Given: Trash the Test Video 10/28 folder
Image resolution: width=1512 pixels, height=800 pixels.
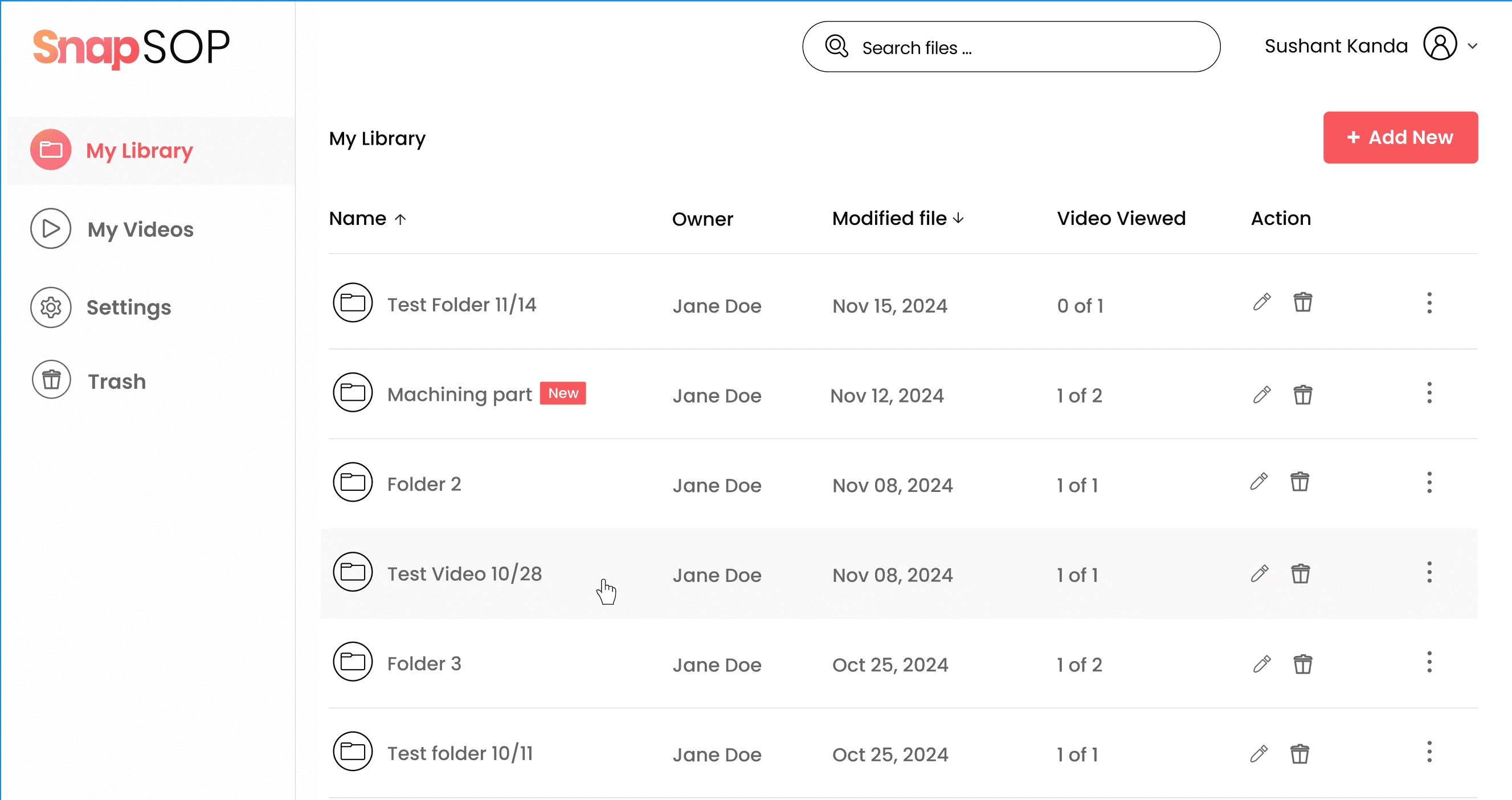Looking at the screenshot, I should (x=1300, y=573).
